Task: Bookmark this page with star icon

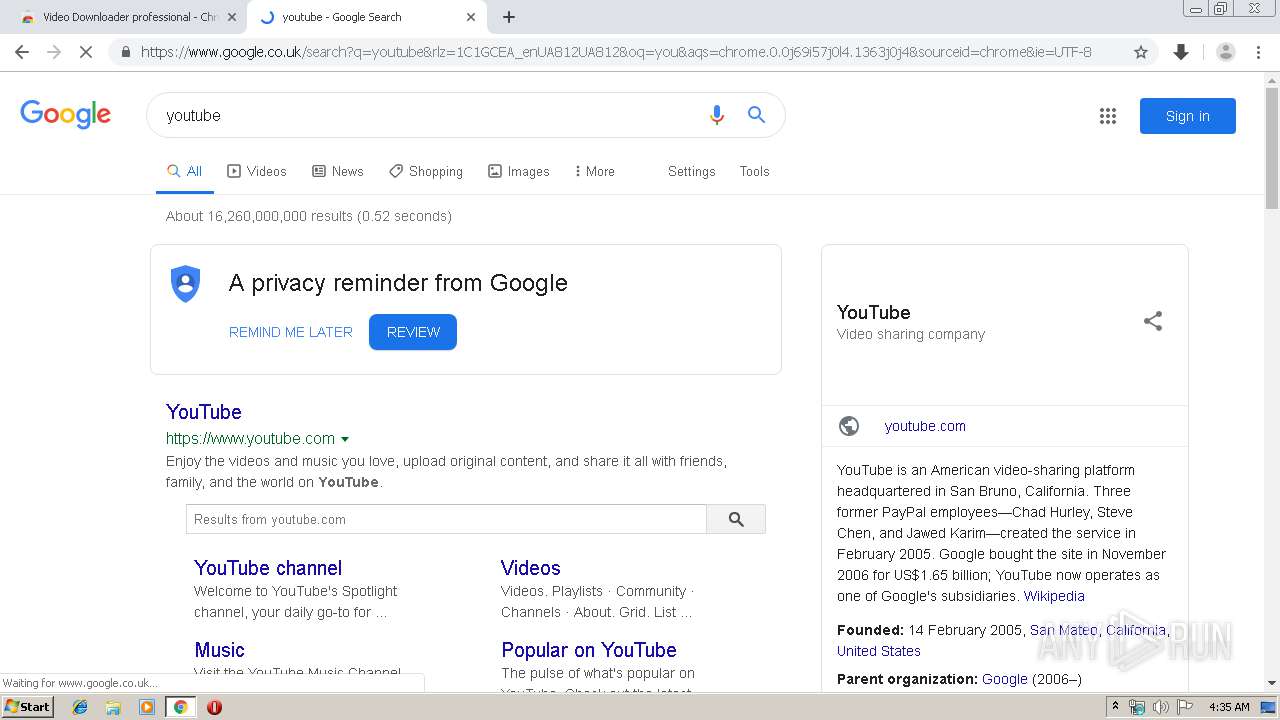Action: [1141, 52]
